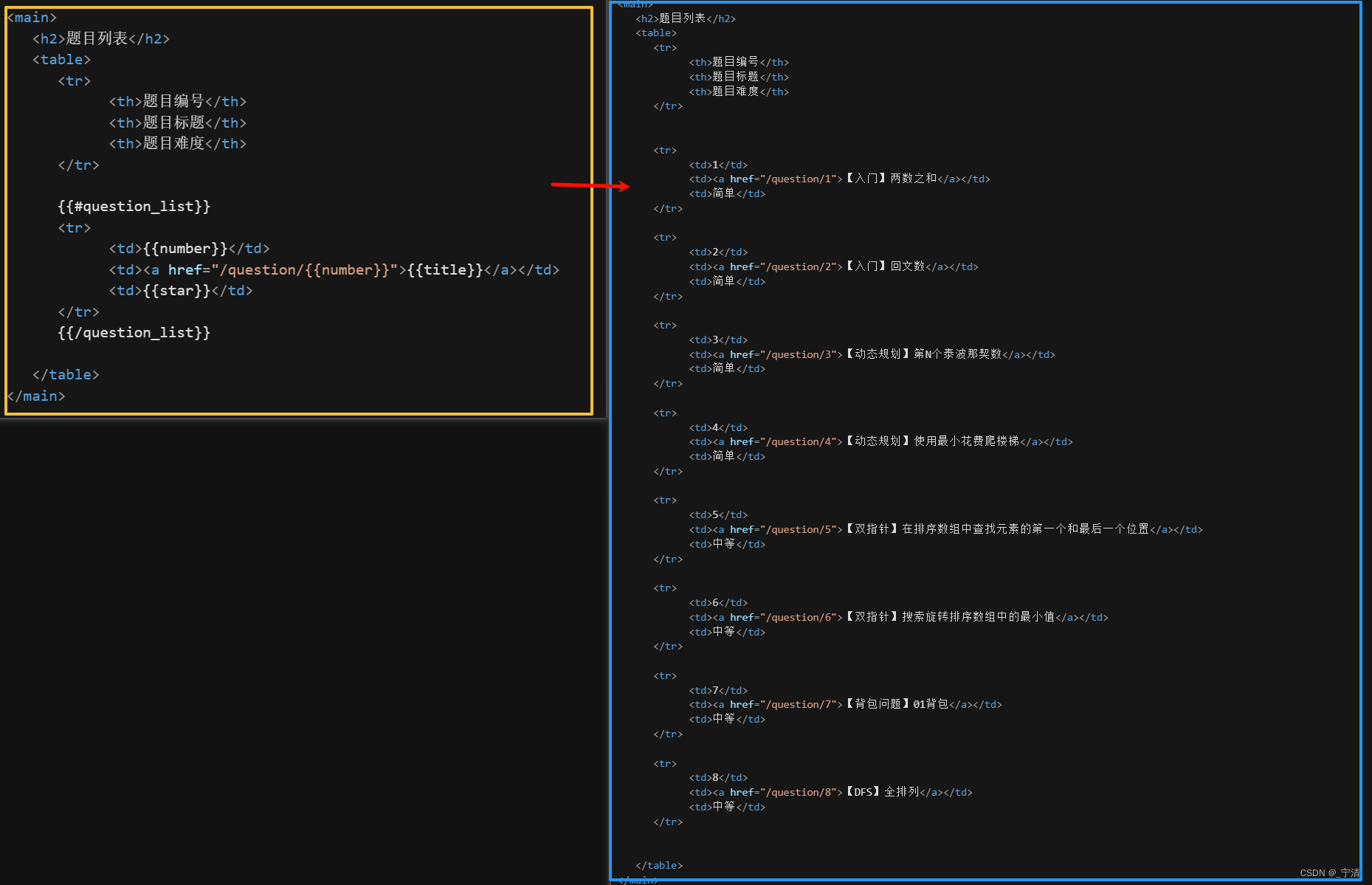The image size is (1372, 885).
Task: Click the <h2>题目列表</h2> line in left template
Action: tap(101, 38)
